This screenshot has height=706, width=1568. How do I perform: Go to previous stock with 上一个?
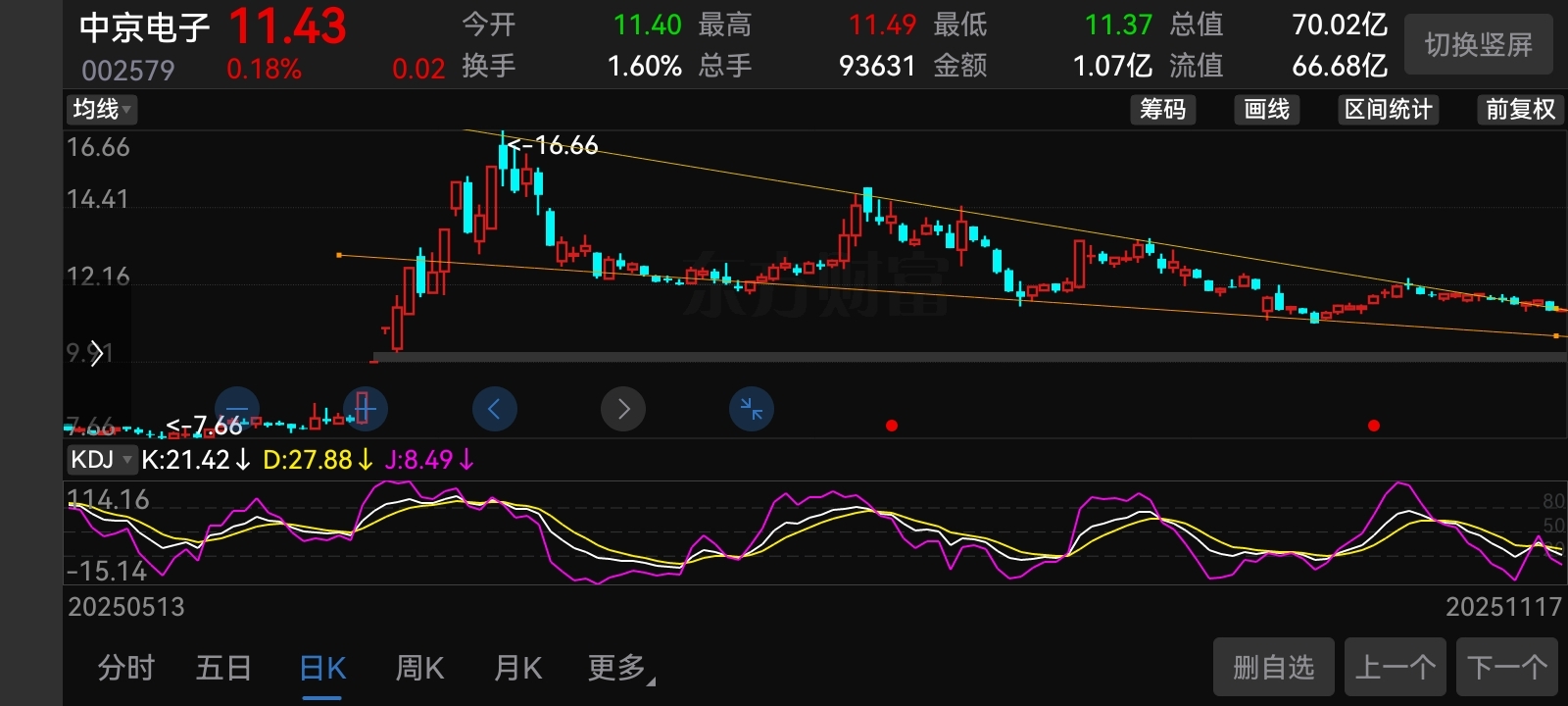coord(1396,668)
